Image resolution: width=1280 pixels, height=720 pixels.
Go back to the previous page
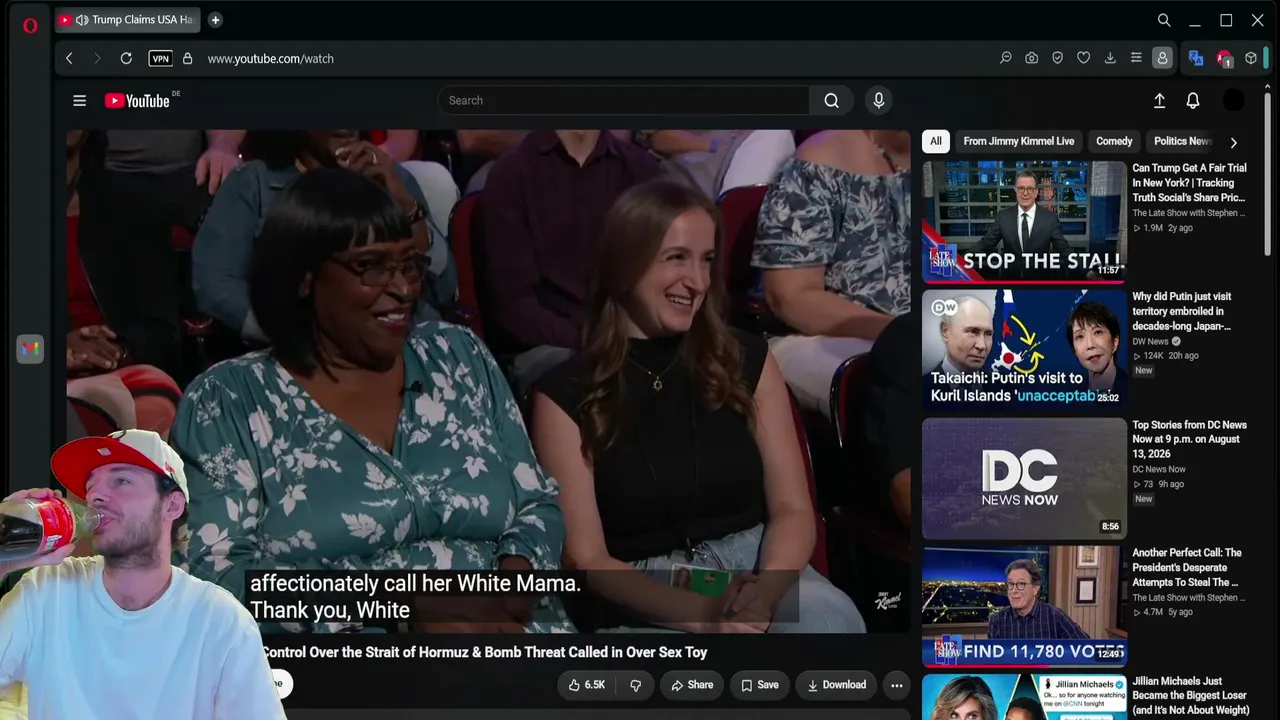69,58
